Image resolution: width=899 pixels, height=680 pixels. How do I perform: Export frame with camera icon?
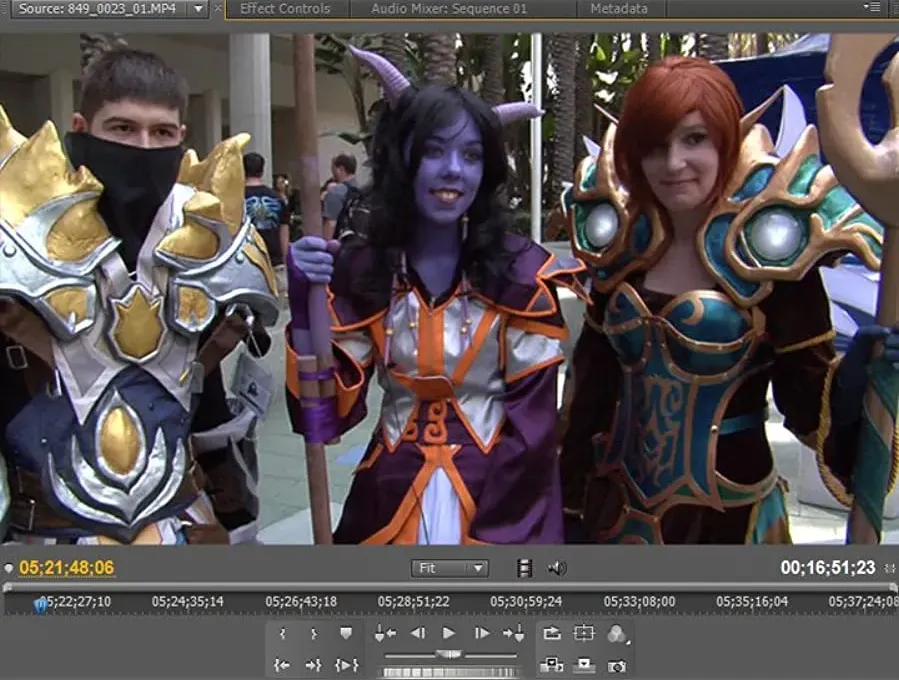click(x=617, y=666)
